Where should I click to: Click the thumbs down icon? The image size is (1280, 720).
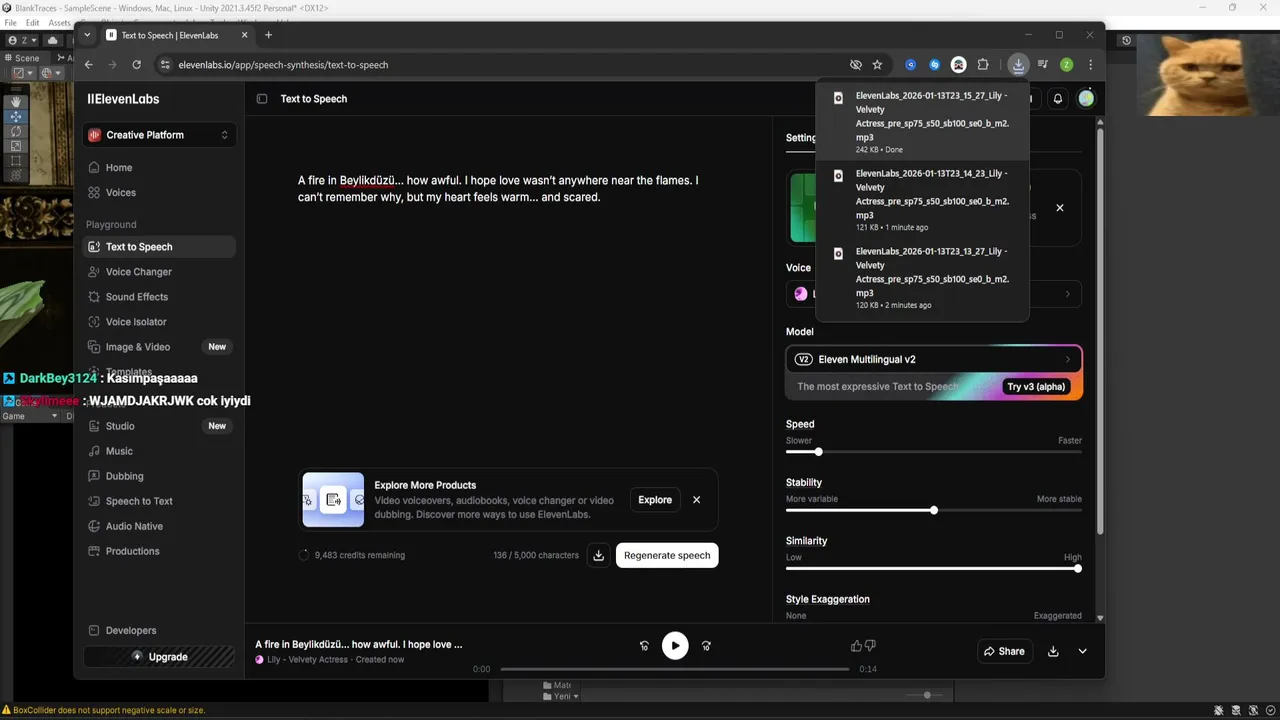point(870,646)
